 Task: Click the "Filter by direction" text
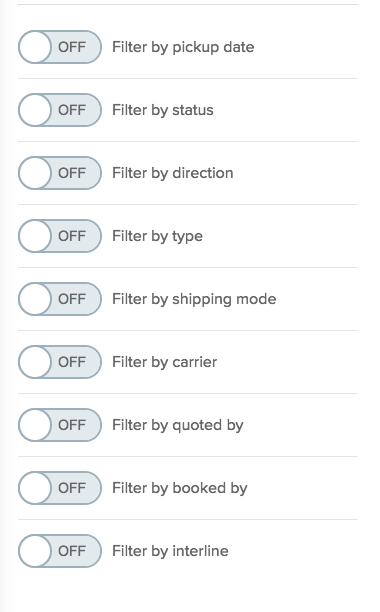click(x=172, y=173)
